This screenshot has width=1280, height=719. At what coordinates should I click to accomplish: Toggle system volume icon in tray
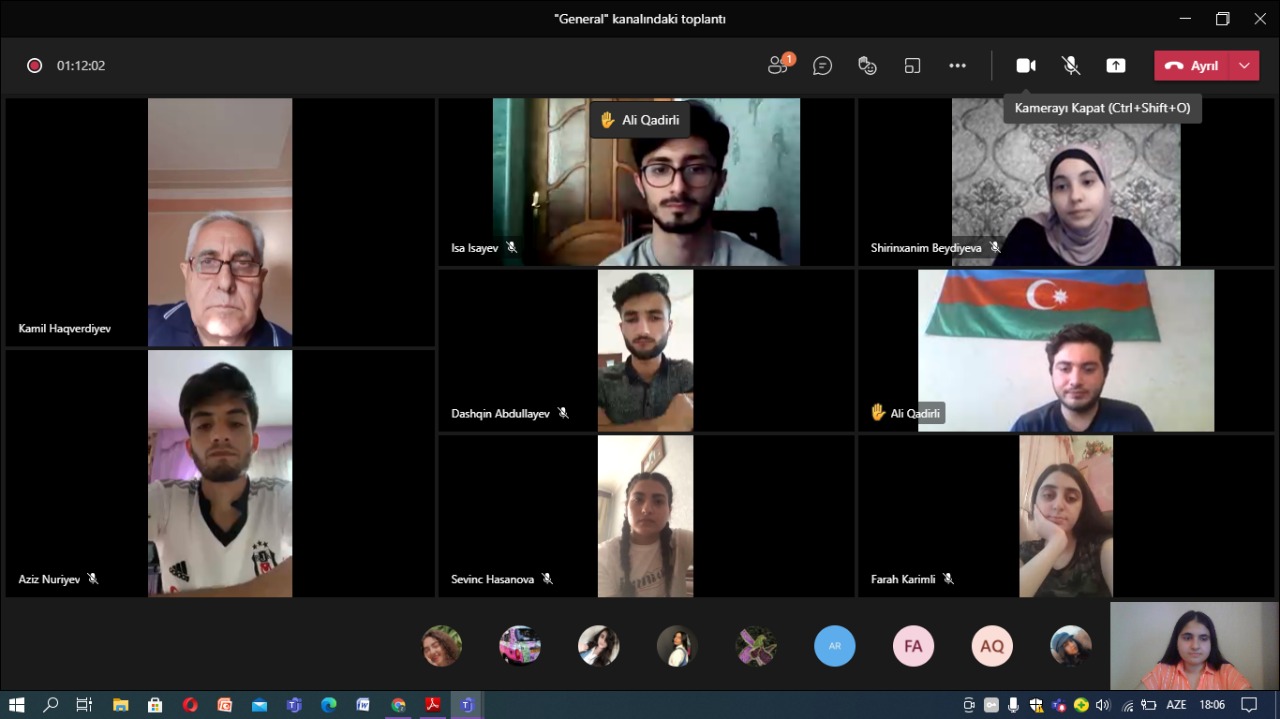coord(1103,705)
